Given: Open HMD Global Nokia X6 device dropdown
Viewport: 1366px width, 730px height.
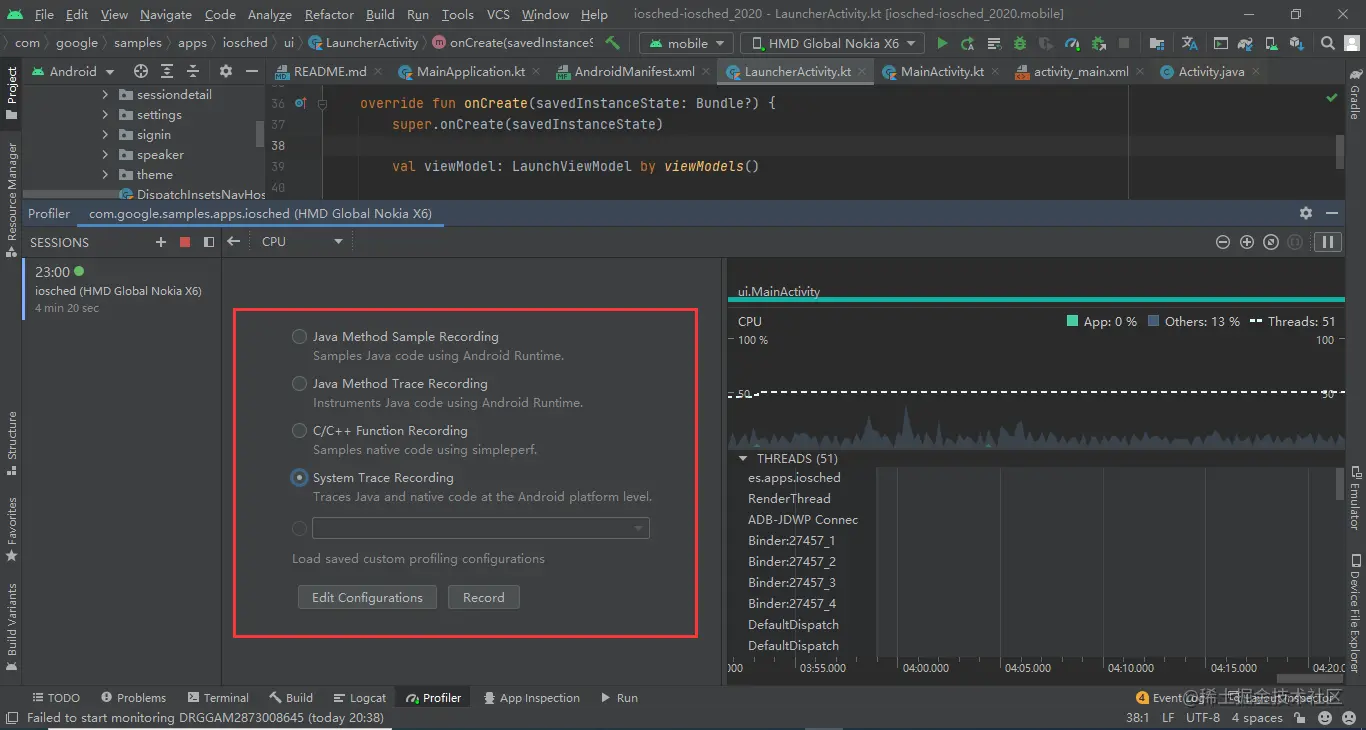Looking at the screenshot, I should (x=834, y=43).
